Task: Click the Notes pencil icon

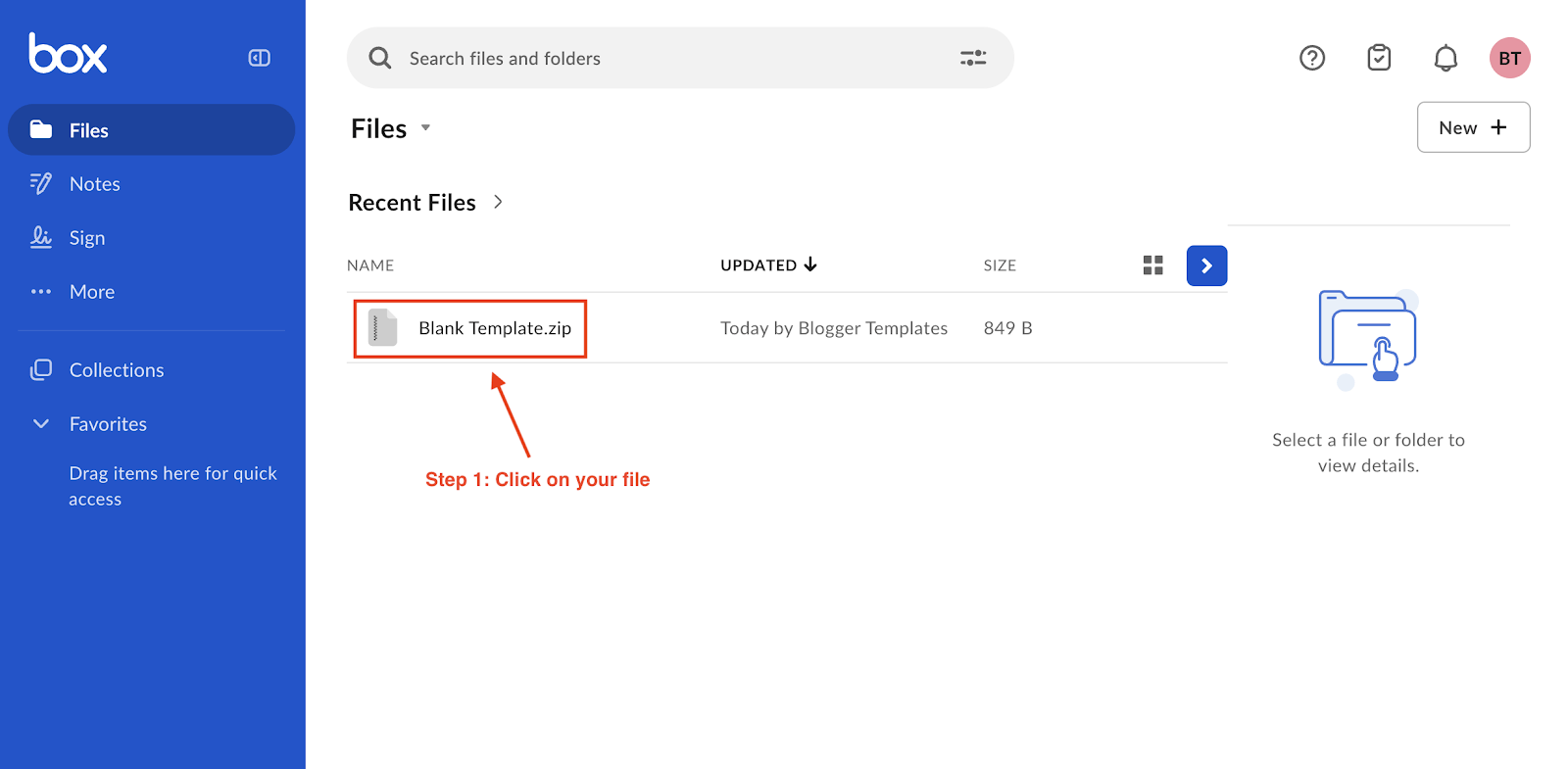Action: (x=41, y=183)
